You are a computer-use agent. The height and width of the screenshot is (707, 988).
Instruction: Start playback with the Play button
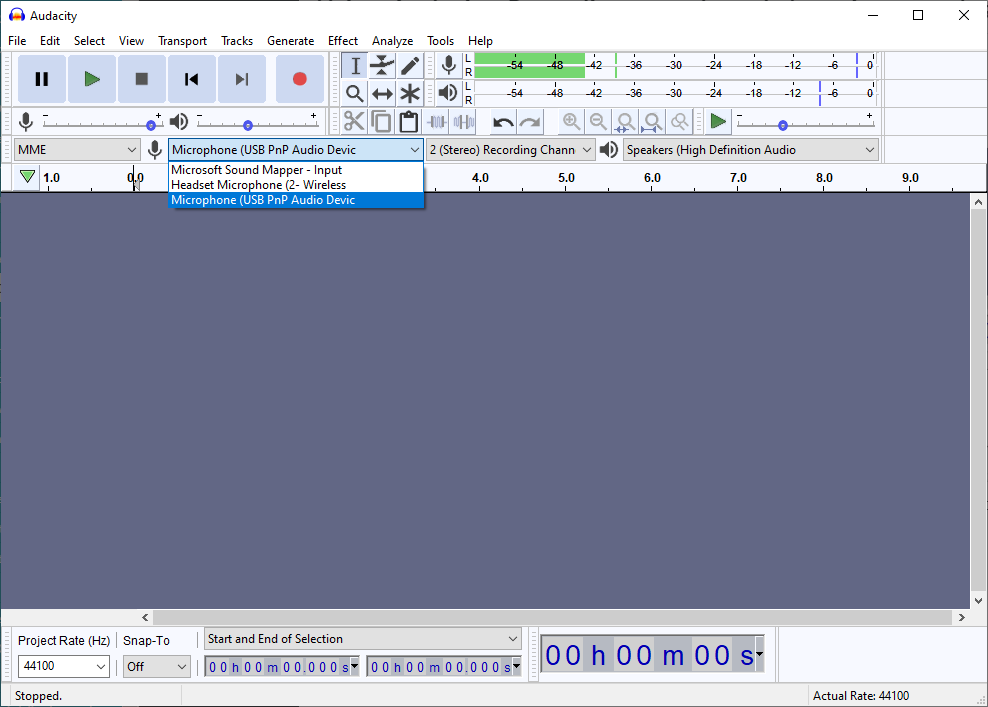click(92, 79)
